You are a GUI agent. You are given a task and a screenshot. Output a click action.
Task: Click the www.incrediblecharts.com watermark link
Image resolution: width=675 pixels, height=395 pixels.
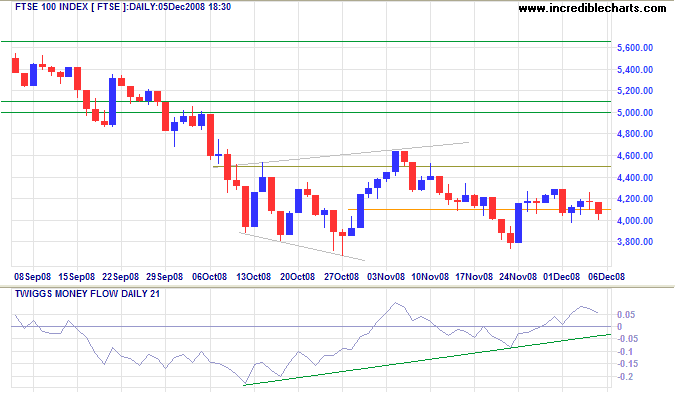click(x=592, y=8)
